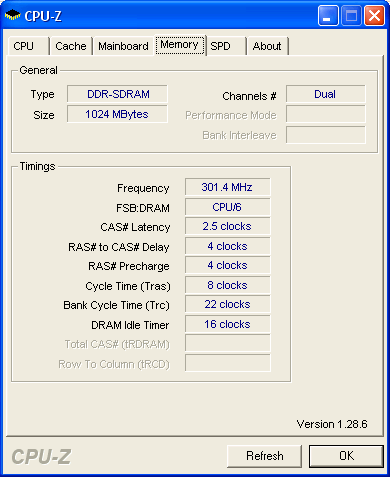Click the 22 clocks Bank Cycle Time value
The height and width of the screenshot is (477, 390).
[228, 304]
